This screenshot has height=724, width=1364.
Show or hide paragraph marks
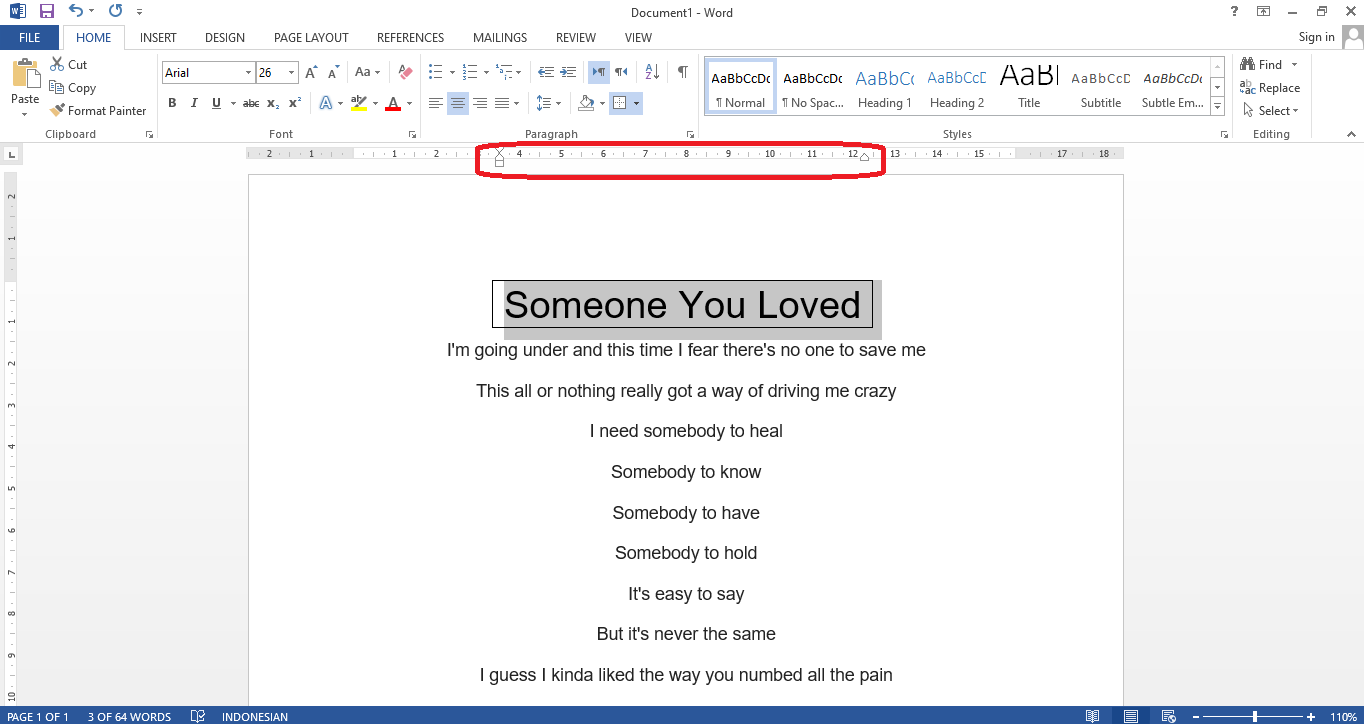[x=682, y=73]
